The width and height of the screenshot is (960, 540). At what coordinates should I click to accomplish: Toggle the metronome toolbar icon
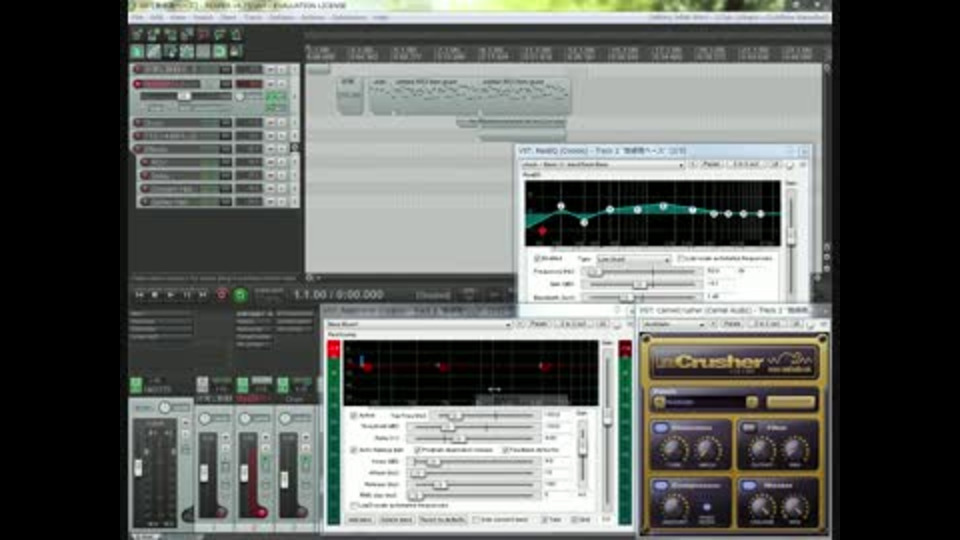tap(236, 34)
